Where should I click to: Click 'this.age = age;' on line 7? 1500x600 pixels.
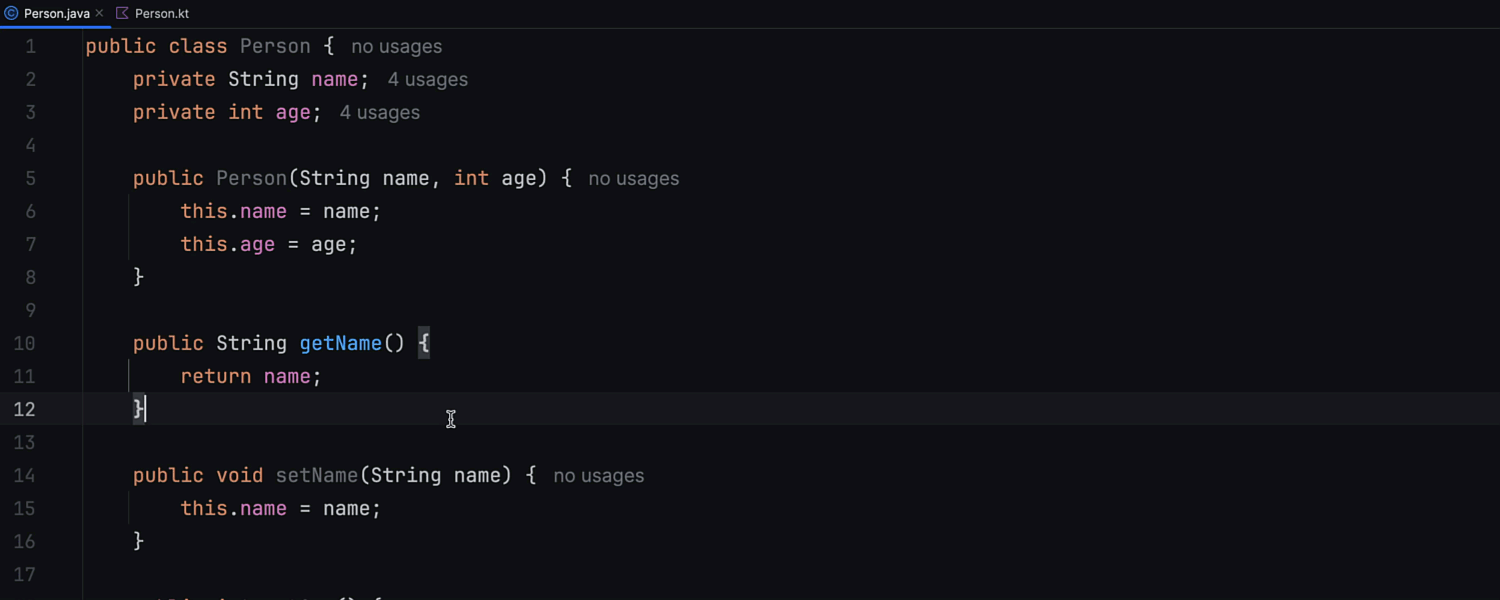[x=269, y=244]
